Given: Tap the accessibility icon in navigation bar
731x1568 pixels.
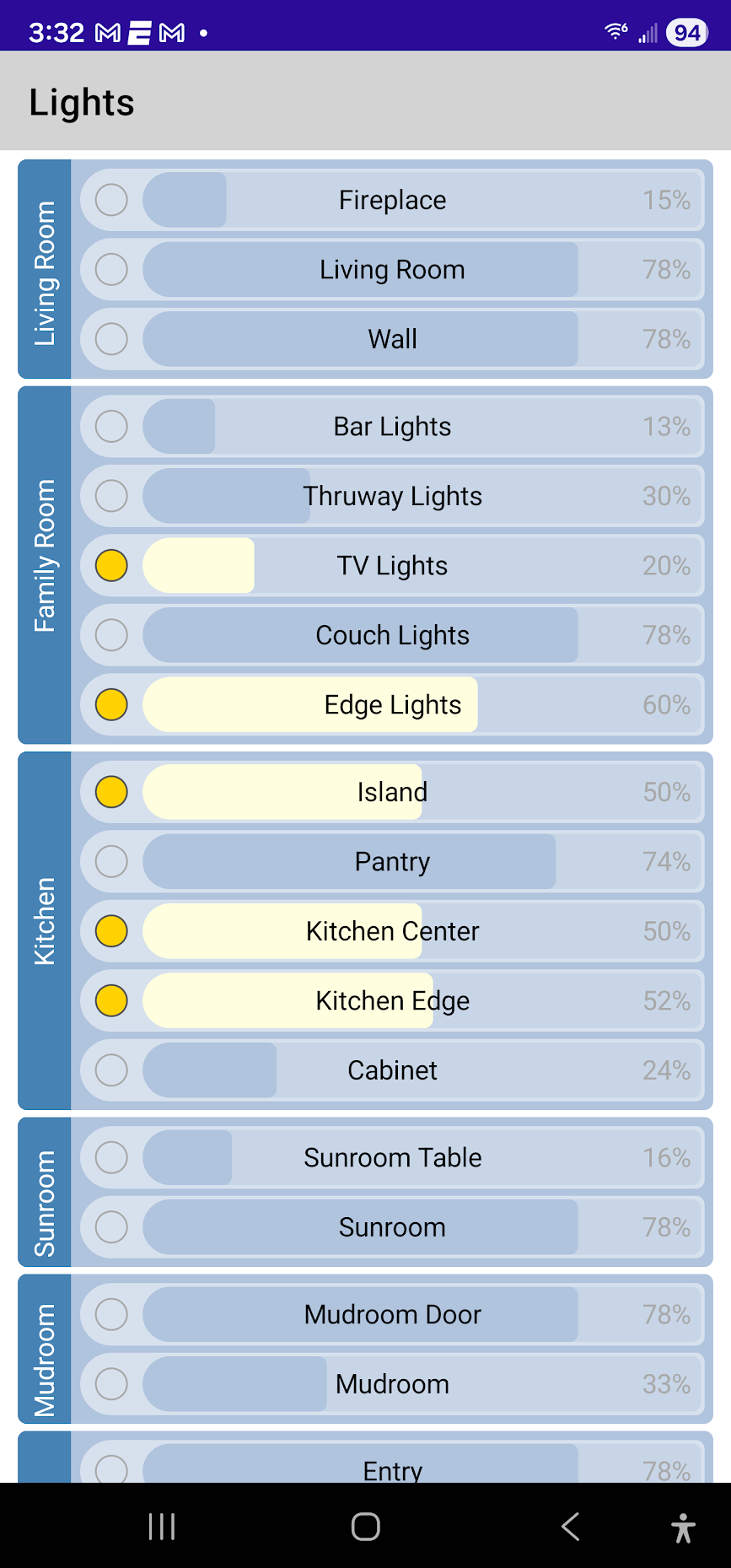Looking at the screenshot, I should tap(683, 1527).
